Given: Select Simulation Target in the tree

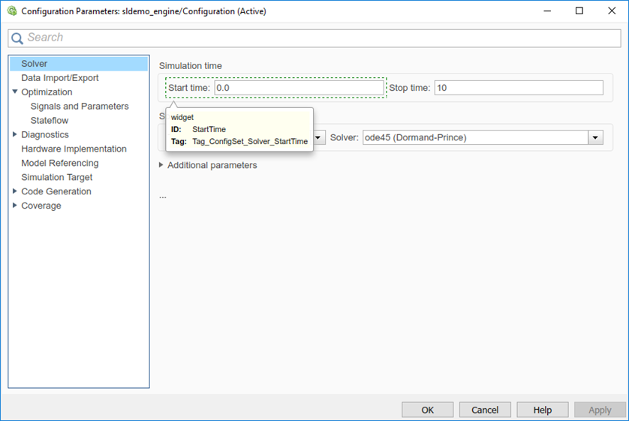Looking at the screenshot, I should click(57, 177).
